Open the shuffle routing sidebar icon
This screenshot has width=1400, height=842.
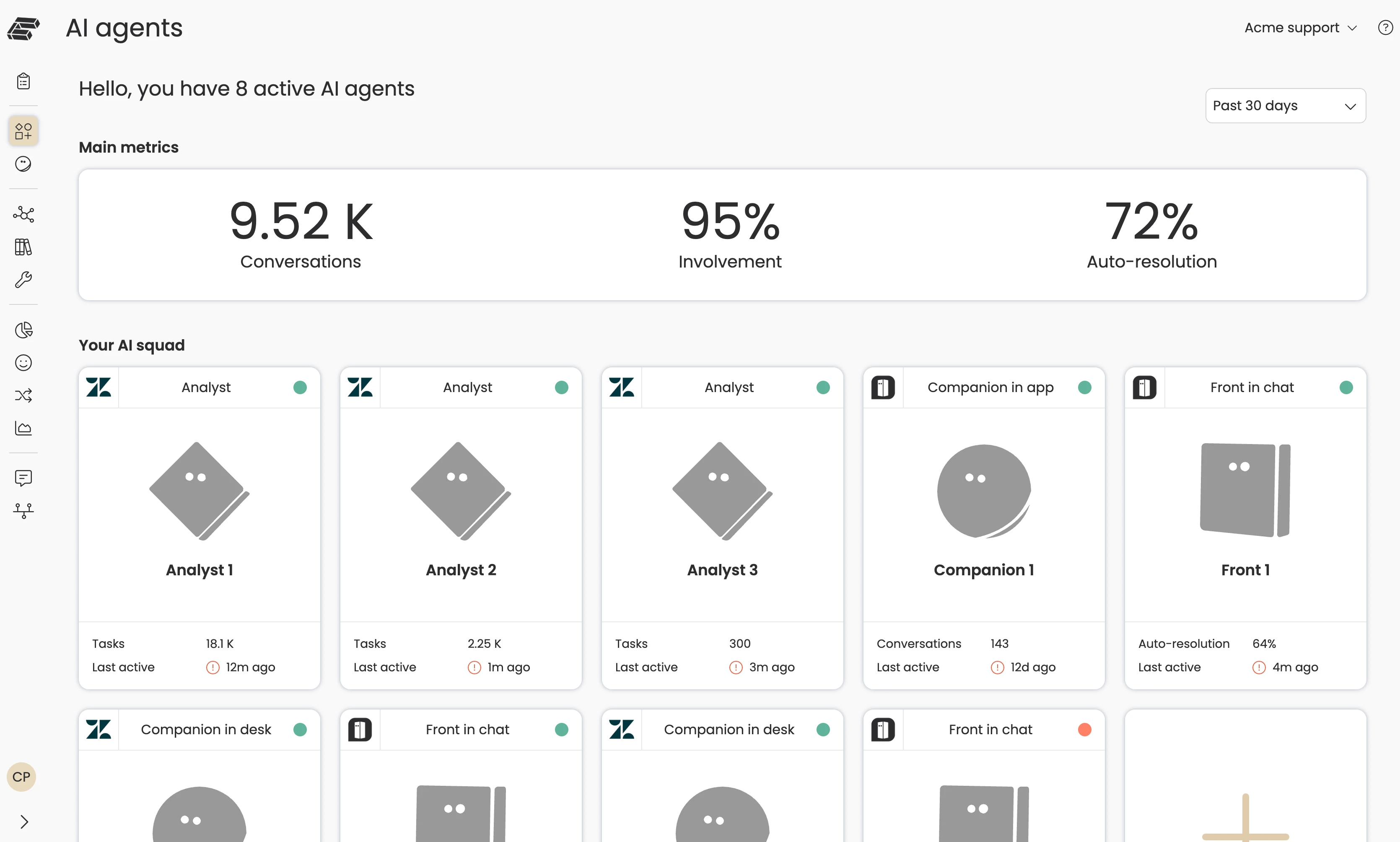click(x=23, y=395)
